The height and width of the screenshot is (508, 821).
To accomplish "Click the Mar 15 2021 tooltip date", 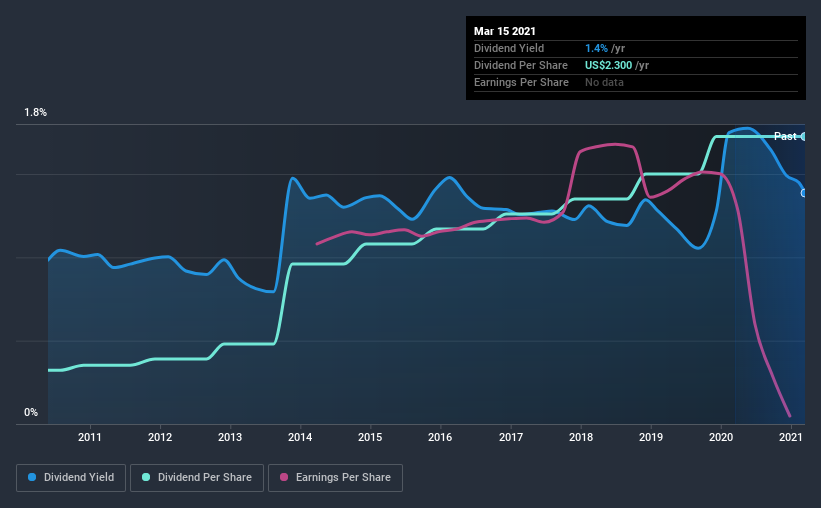I will [505, 31].
